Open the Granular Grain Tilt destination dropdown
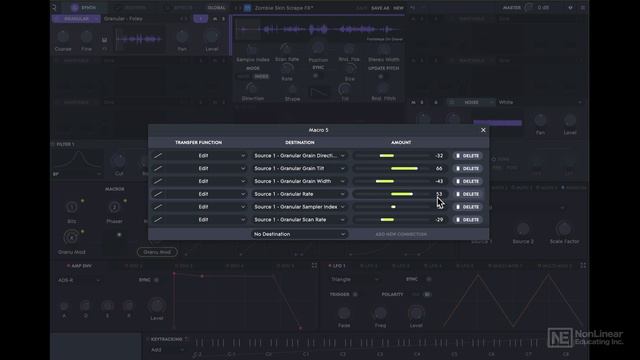The width and height of the screenshot is (640, 360). [299, 168]
